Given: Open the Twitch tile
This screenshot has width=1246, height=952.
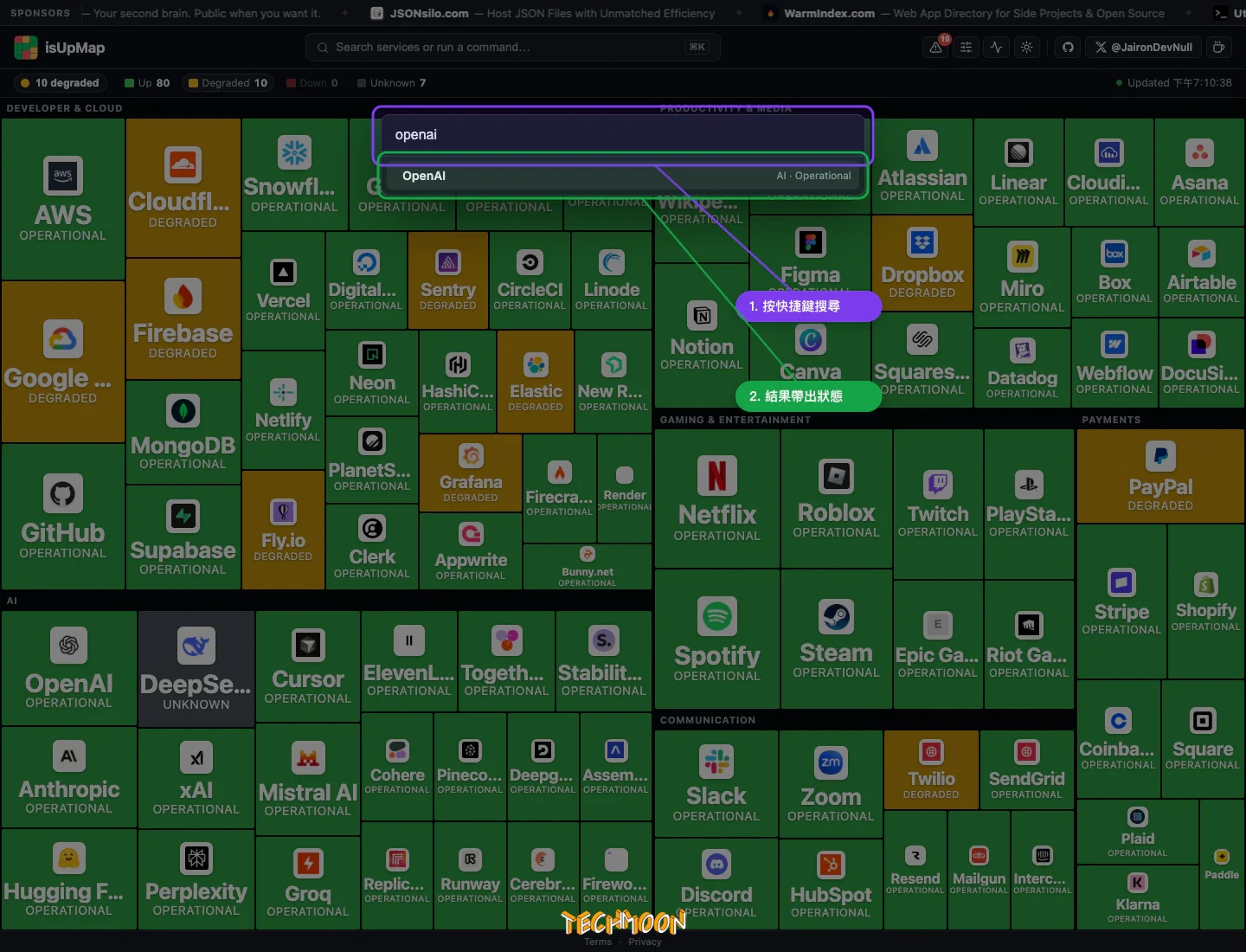Looking at the screenshot, I should coord(938,504).
